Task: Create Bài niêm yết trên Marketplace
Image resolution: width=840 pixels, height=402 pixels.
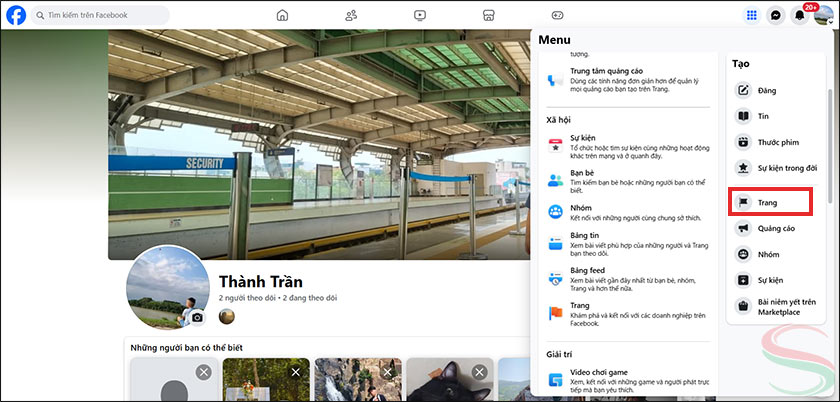Action: pos(776,307)
